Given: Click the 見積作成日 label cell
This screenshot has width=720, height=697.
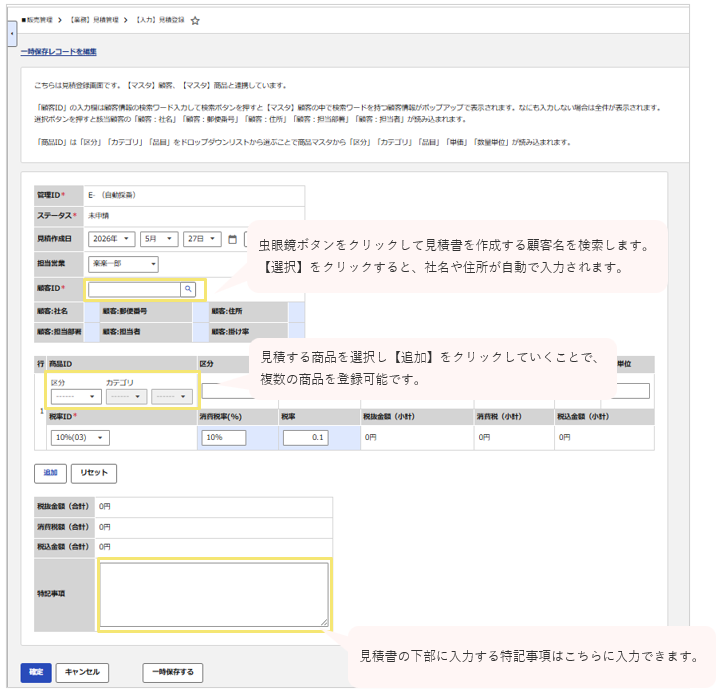Looking at the screenshot, I should (59, 239).
